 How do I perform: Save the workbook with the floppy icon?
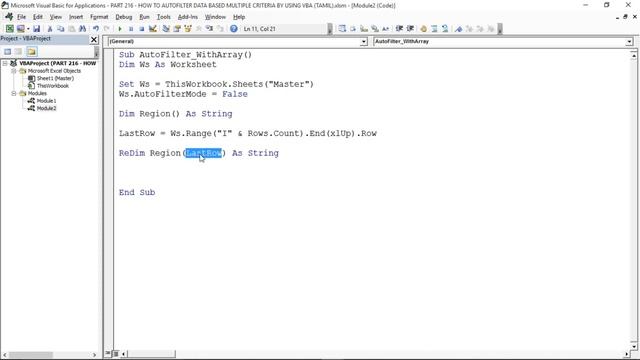coord(36,29)
